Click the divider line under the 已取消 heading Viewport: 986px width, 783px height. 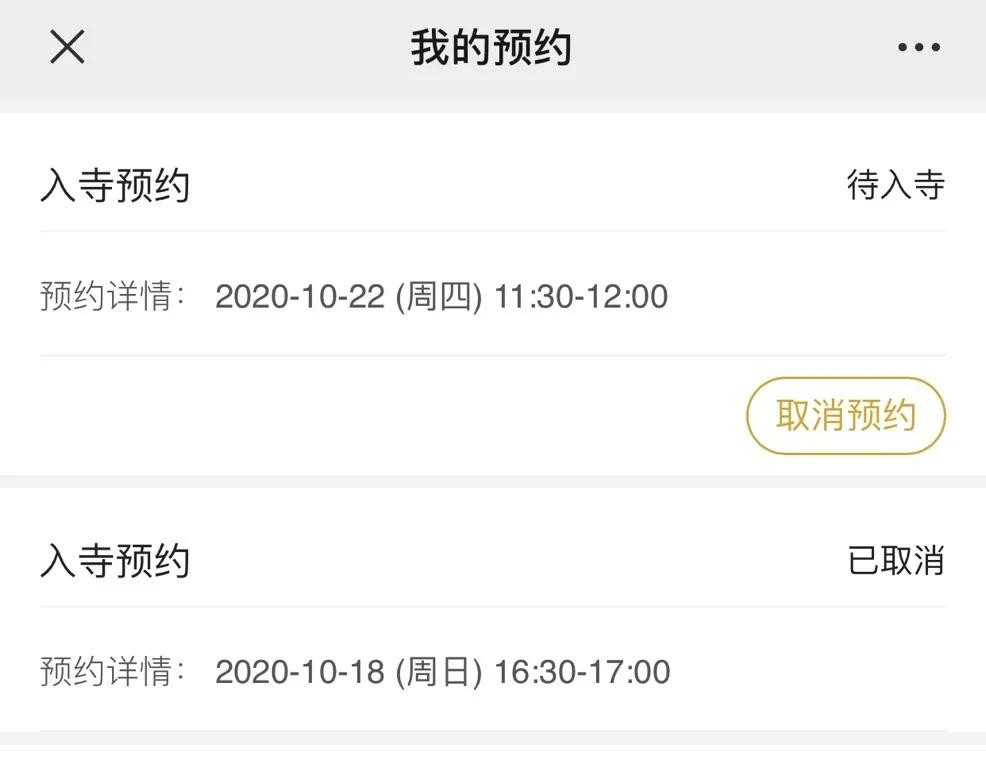coord(493,606)
